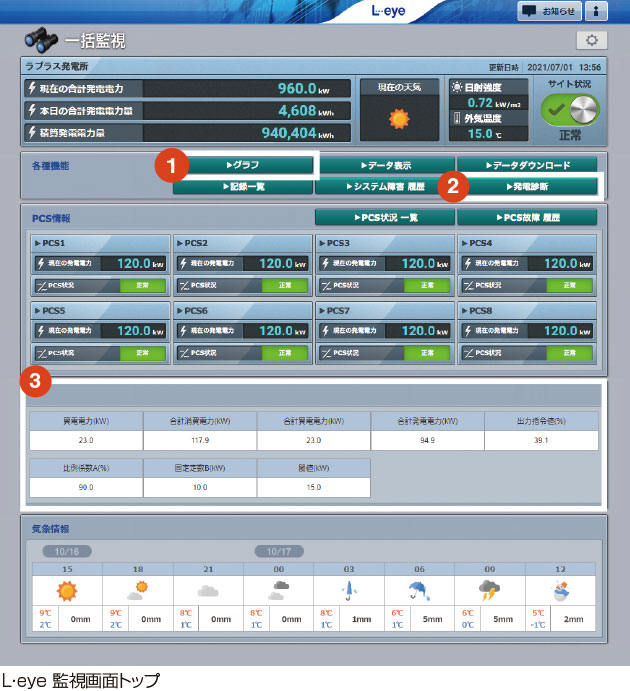The width and height of the screenshot is (630, 691).
Task: Click the 5mm rainfall at 06
Action: click(x=432, y=619)
